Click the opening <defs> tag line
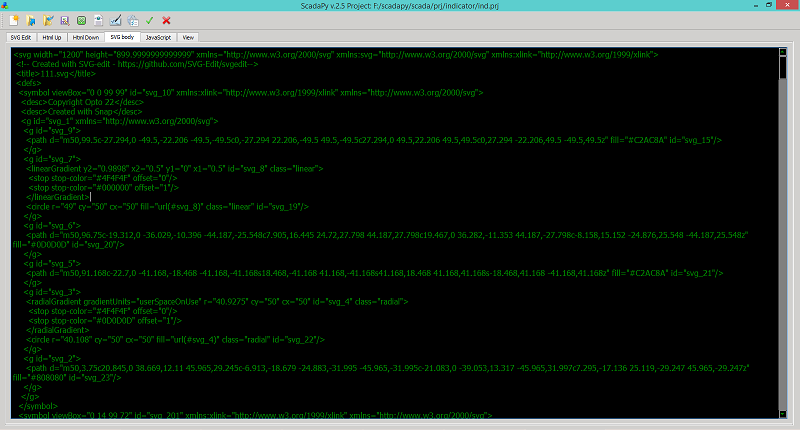 tap(29, 83)
